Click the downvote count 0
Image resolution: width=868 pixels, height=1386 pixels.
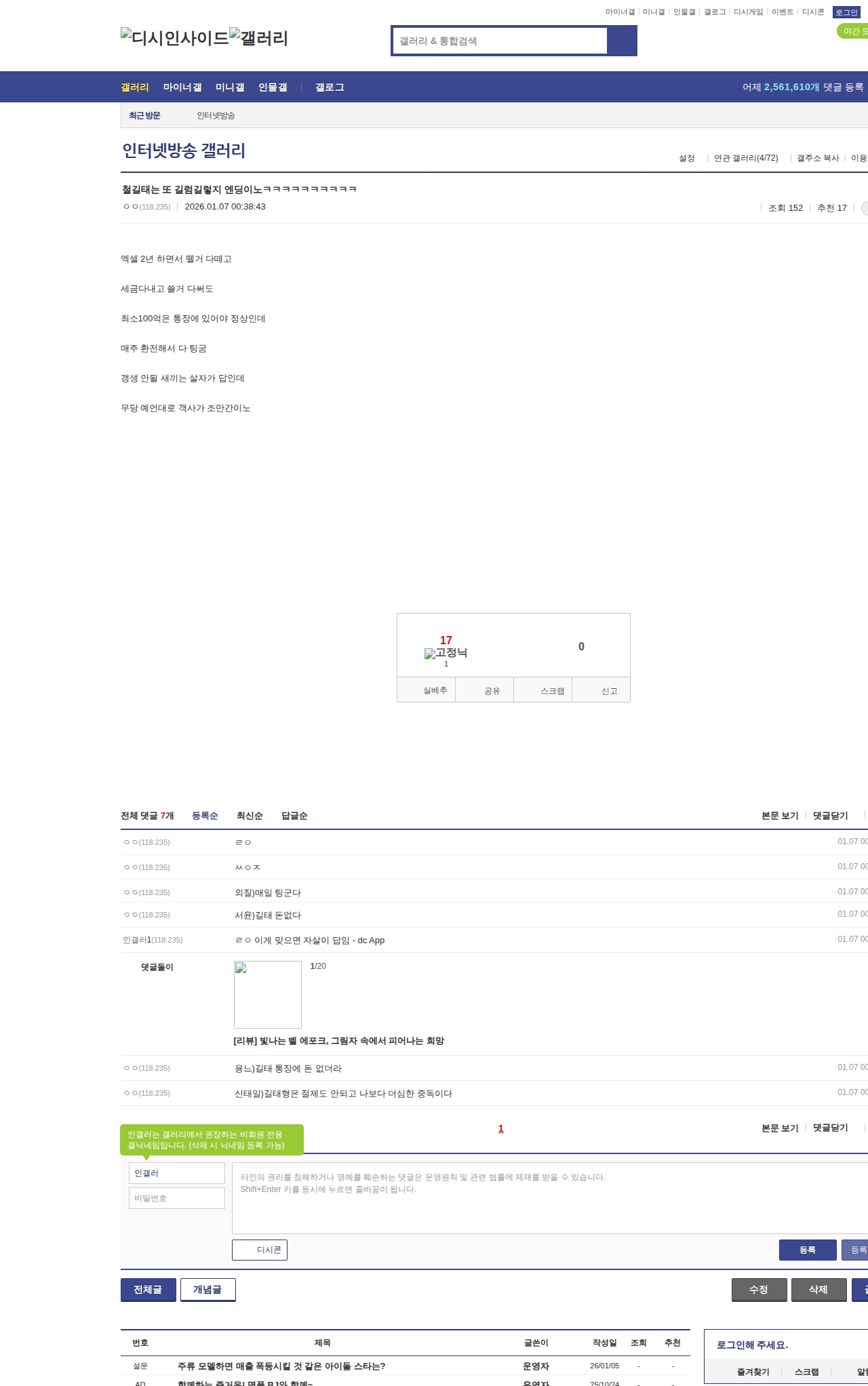[581, 646]
